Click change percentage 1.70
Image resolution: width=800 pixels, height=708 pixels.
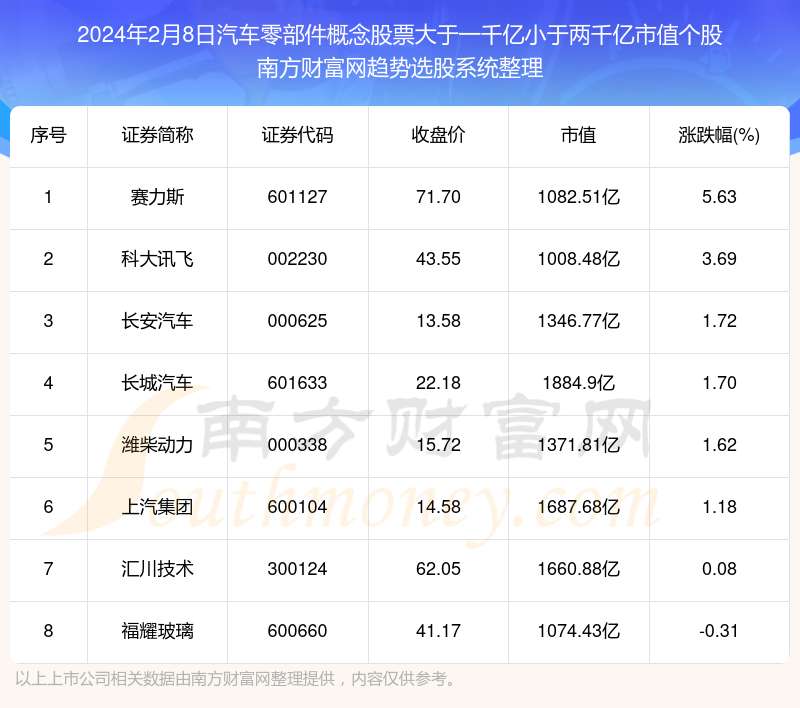click(x=719, y=383)
